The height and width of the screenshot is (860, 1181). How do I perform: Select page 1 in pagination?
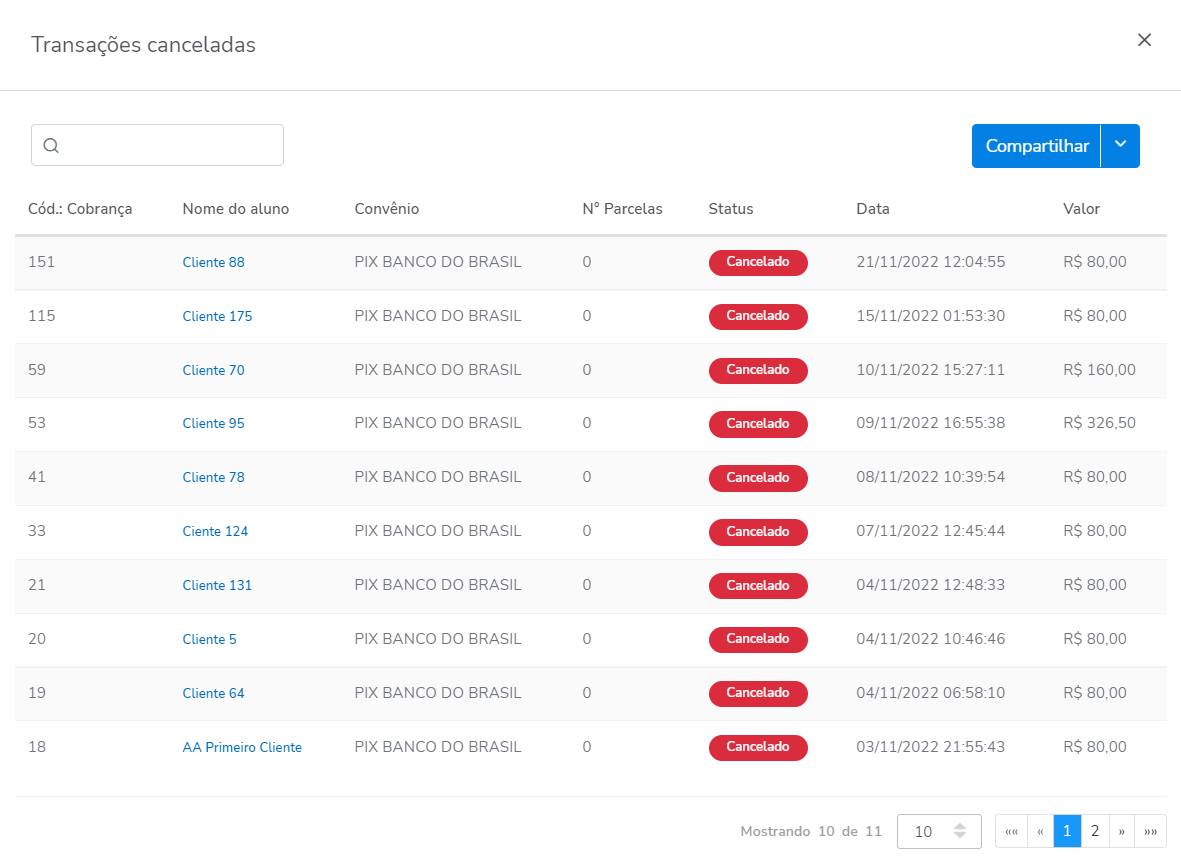pos(1067,832)
